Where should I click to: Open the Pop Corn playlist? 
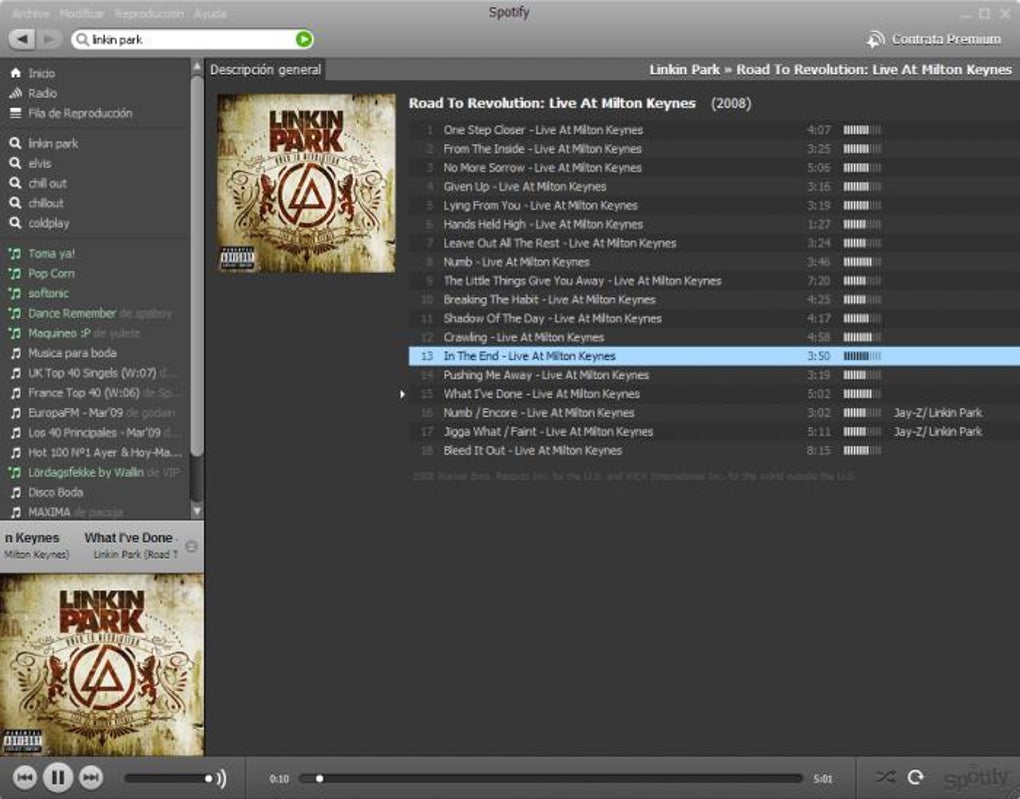point(51,273)
